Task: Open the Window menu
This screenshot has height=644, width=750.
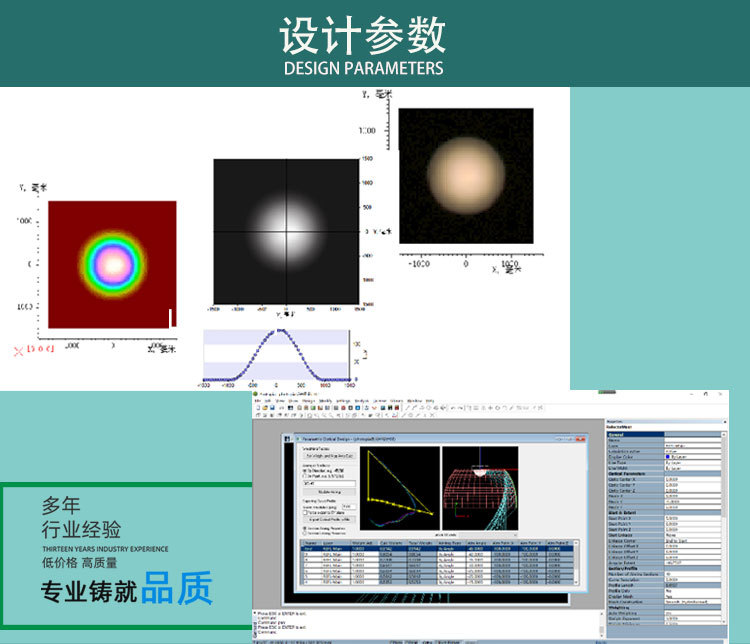Action: pos(414,401)
